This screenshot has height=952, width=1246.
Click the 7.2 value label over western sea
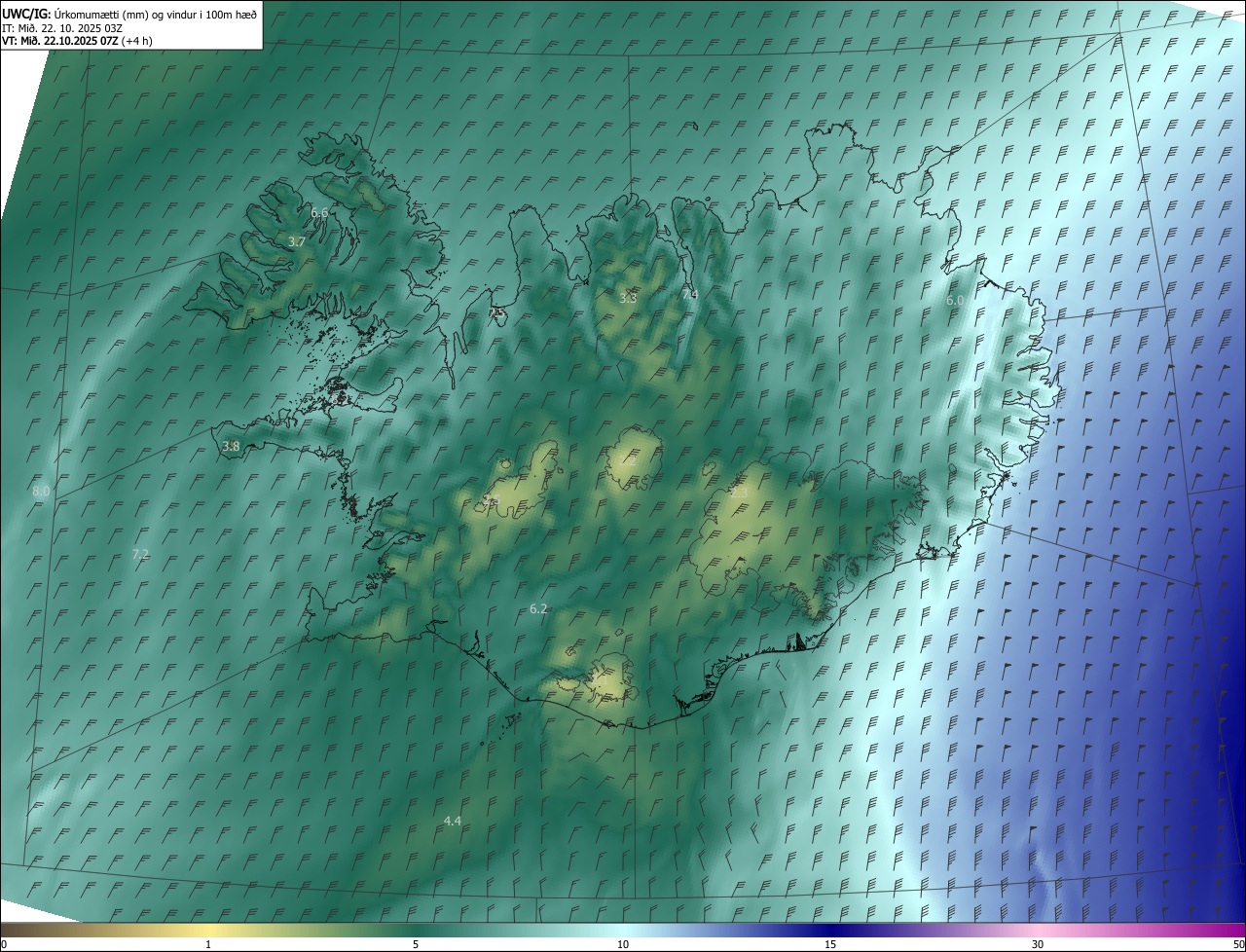(x=140, y=554)
